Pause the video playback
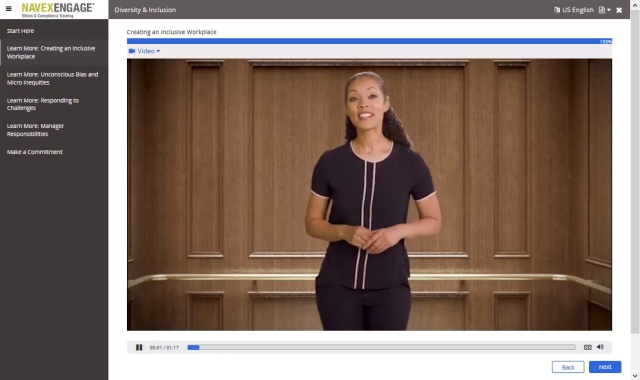 (139, 347)
